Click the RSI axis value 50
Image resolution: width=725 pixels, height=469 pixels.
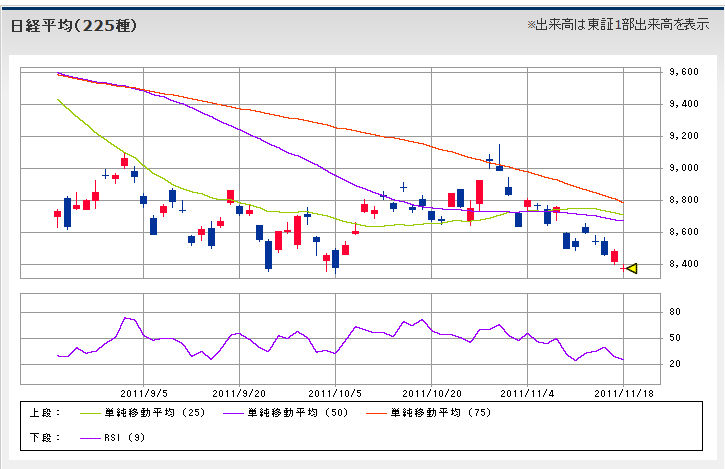(x=675, y=338)
